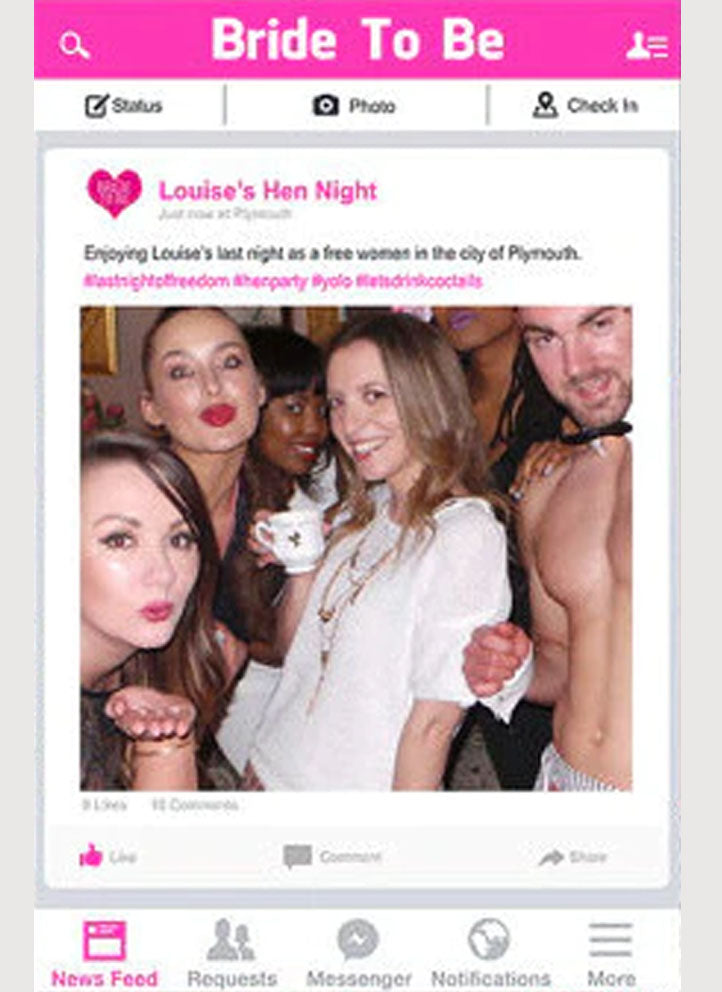
Task: Tap the Share arrow icon
Action: pyautogui.click(x=551, y=857)
